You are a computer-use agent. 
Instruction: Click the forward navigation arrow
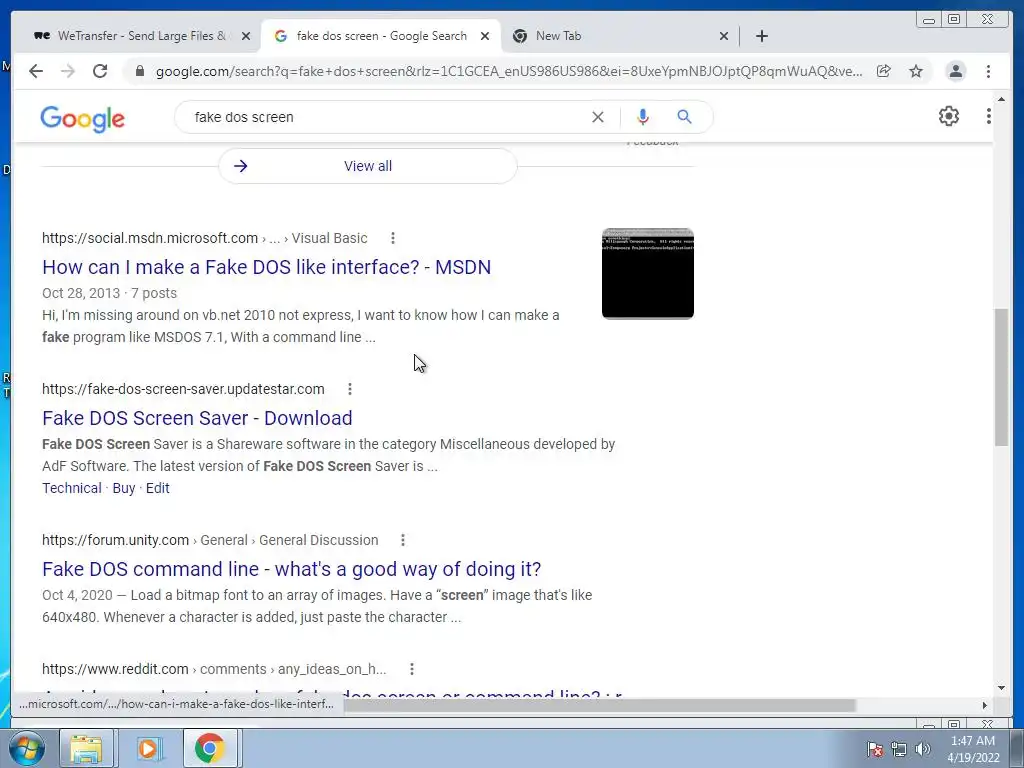point(68,71)
